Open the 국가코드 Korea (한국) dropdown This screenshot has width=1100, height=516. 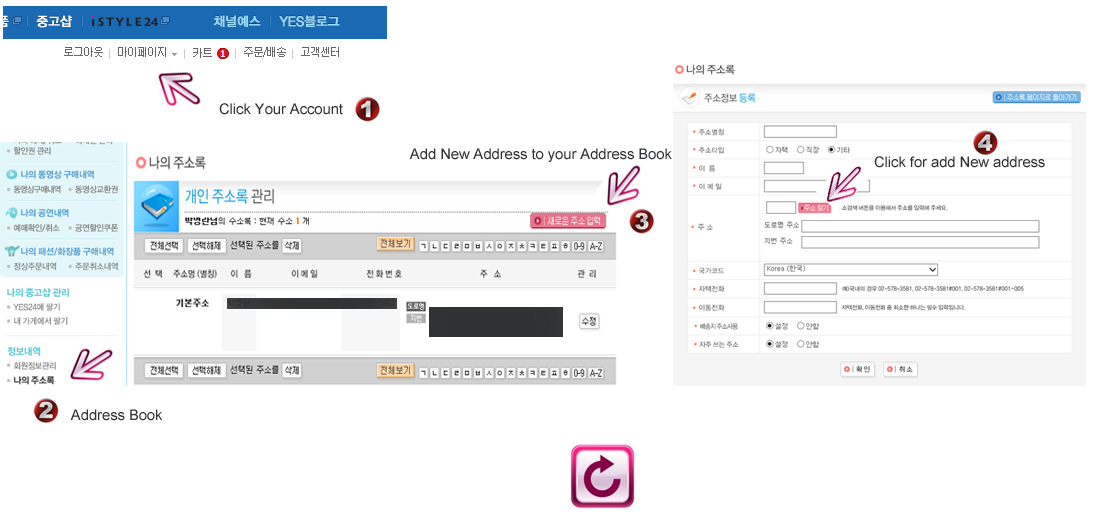(850, 269)
